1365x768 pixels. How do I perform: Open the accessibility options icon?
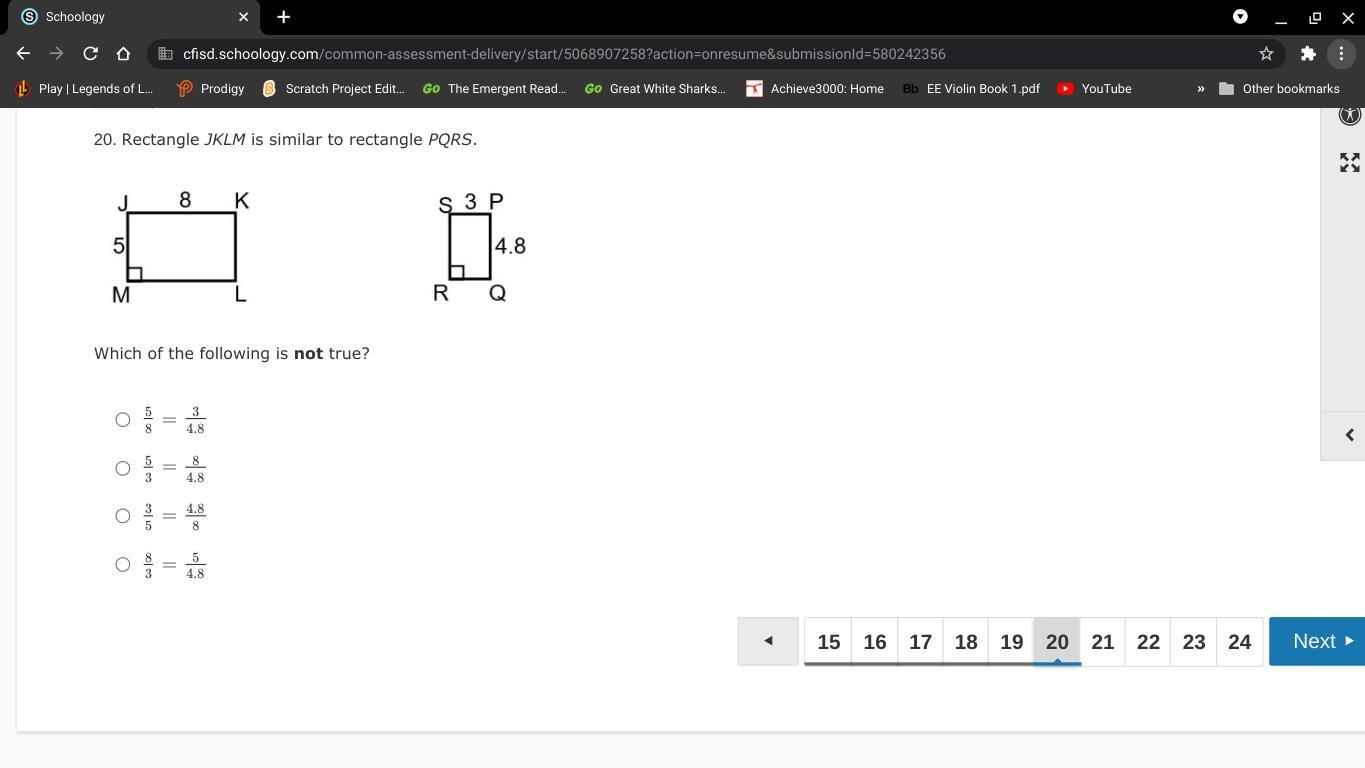click(x=1350, y=114)
